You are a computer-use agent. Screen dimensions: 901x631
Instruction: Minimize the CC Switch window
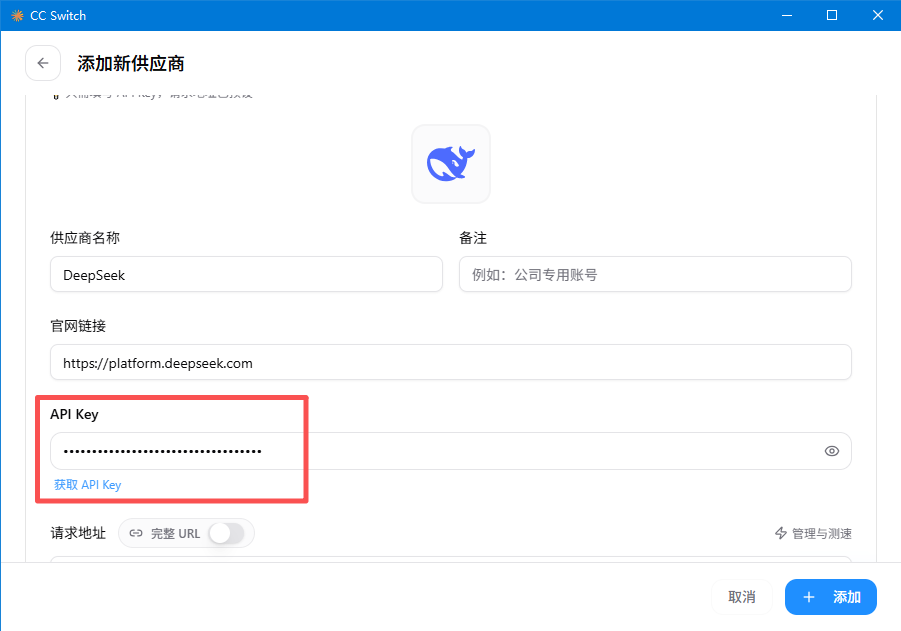(x=787, y=16)
